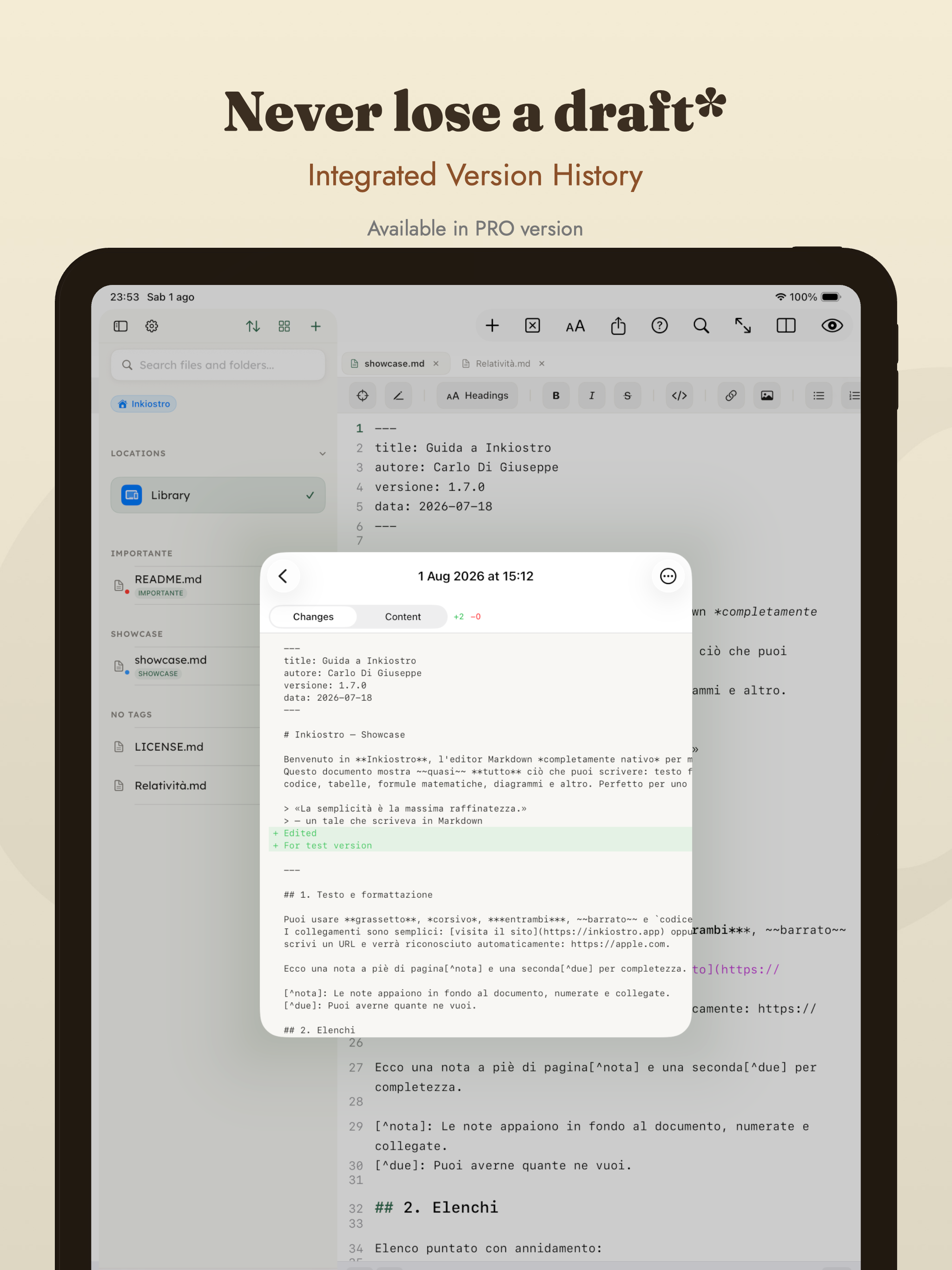Toggle italic formatting
952x1270 pixels.
tap(592, 396)
